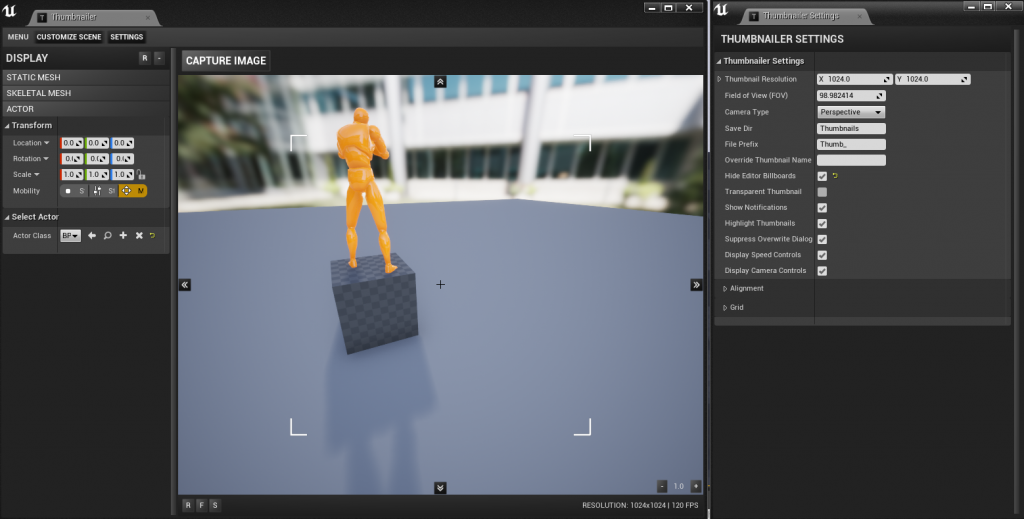The width and height of the screenshot is (1024, 519).
Task: Enable the Transparent Thumbnail checkbox
Action: click(x=822, y=192)
